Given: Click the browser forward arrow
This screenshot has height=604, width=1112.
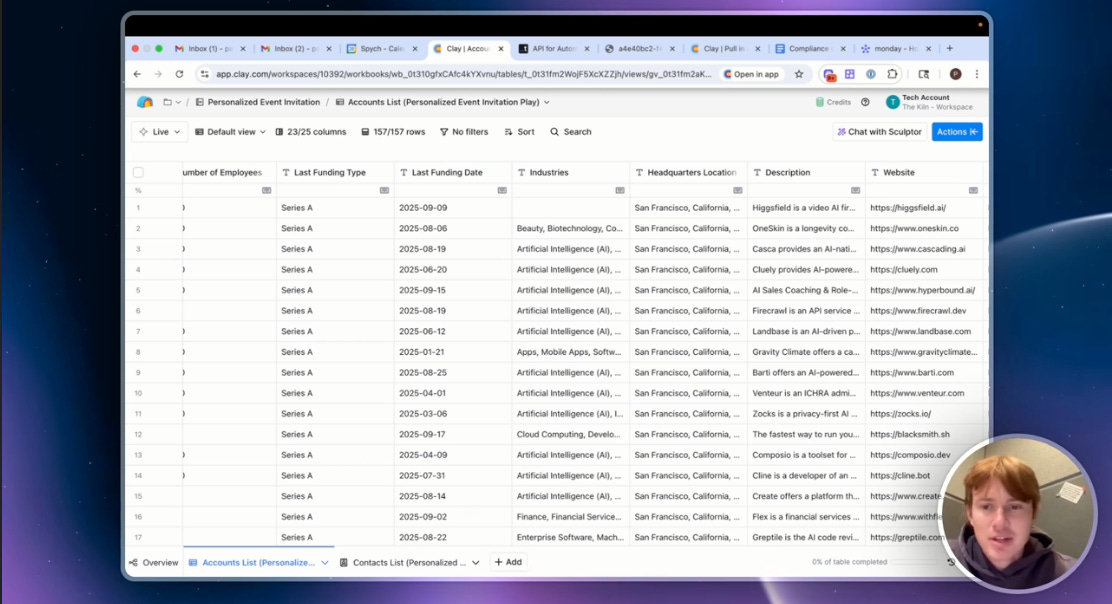Looking at the screenshot, I should tap(158, 74).
